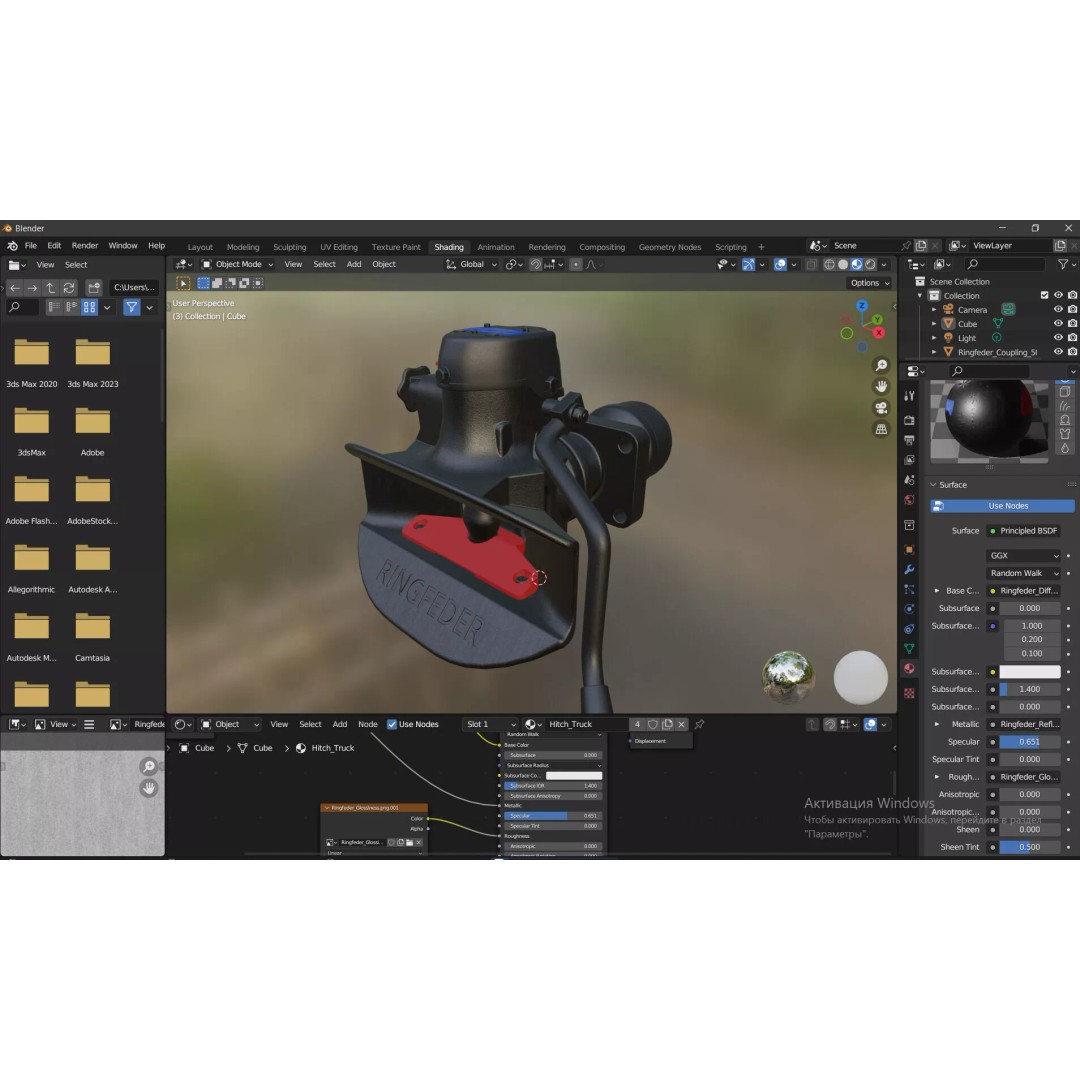1080x1080 pixels.
Task: Open the Render menu
Action: pyautogui.click(x=85, y=246)
